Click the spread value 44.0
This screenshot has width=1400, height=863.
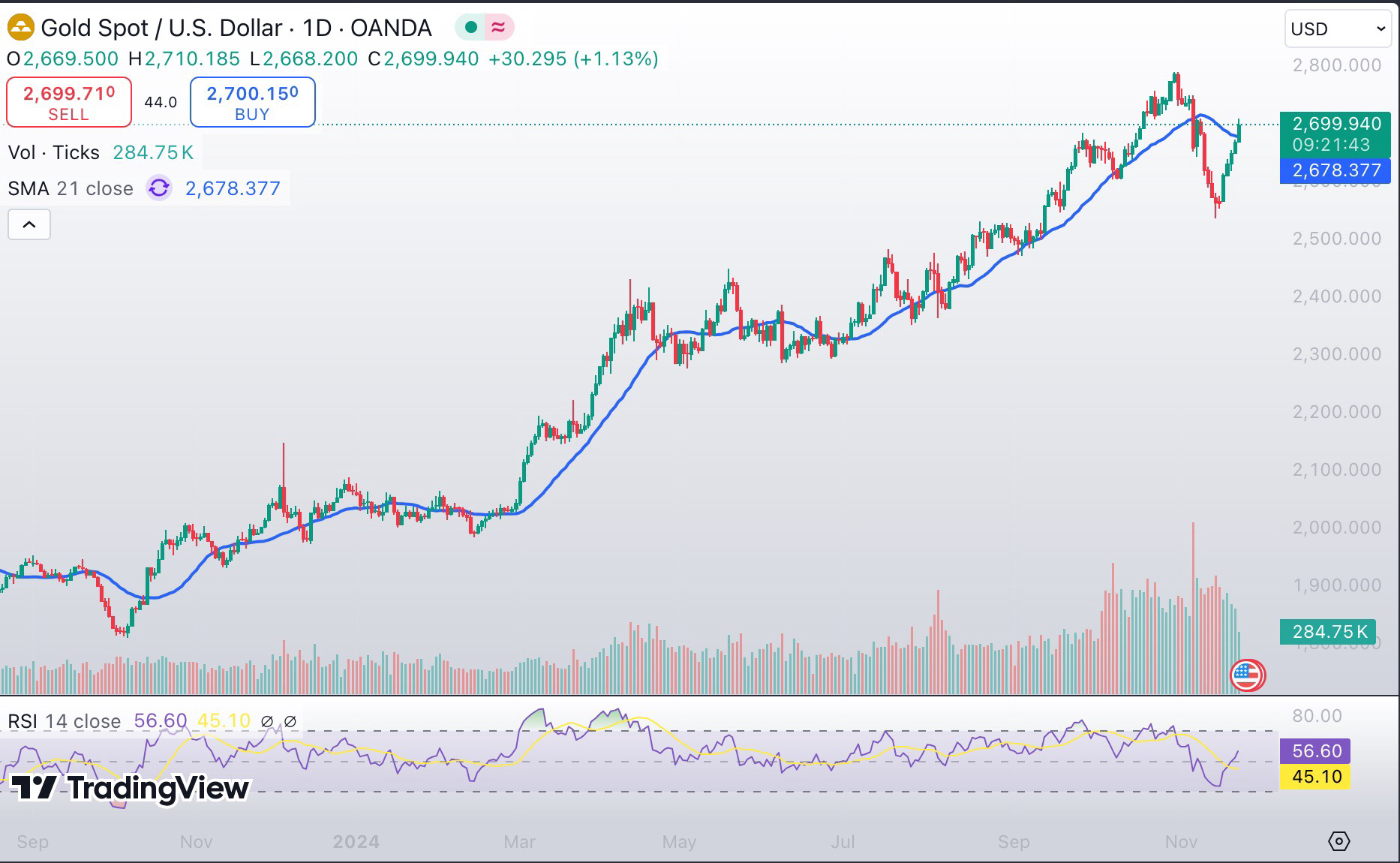click(x=161, y=102)
